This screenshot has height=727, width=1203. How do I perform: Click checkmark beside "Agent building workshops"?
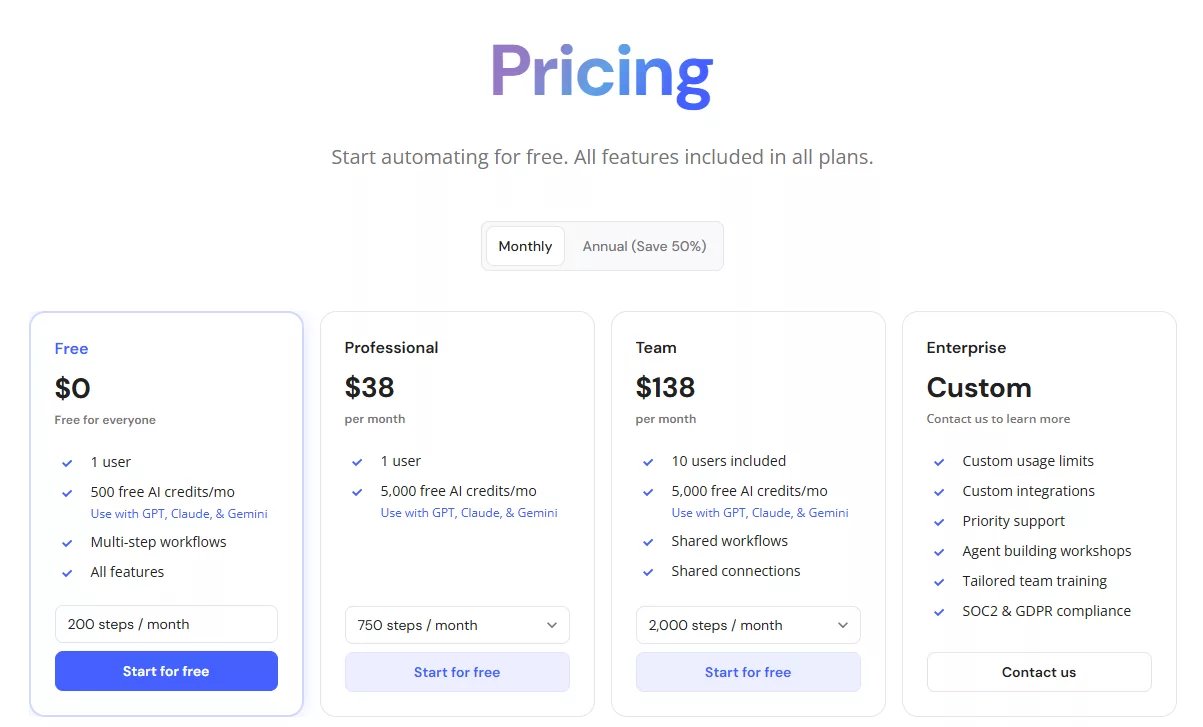(939, 552)
